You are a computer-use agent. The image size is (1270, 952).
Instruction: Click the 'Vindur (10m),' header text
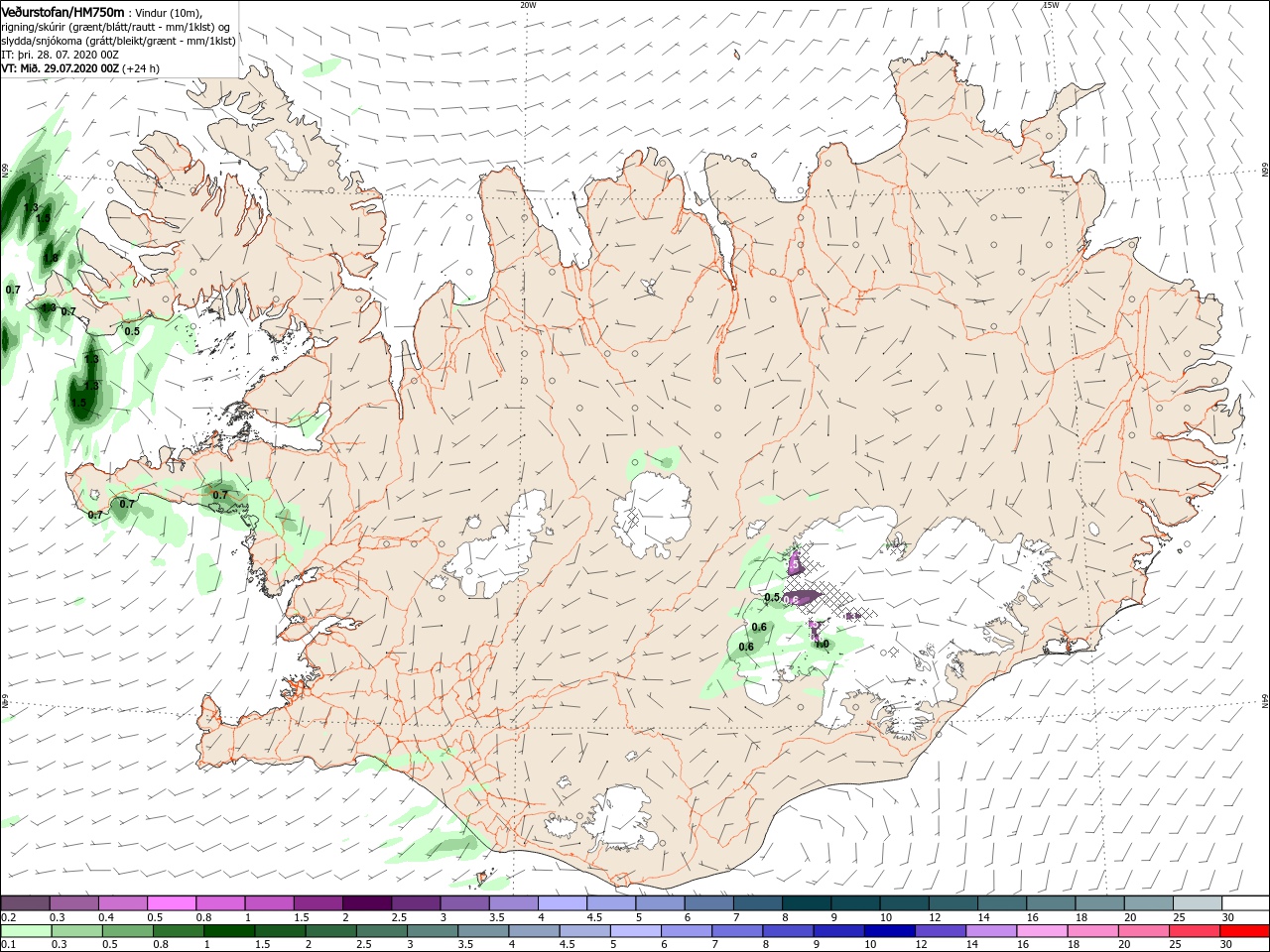(x=169, y=12)
